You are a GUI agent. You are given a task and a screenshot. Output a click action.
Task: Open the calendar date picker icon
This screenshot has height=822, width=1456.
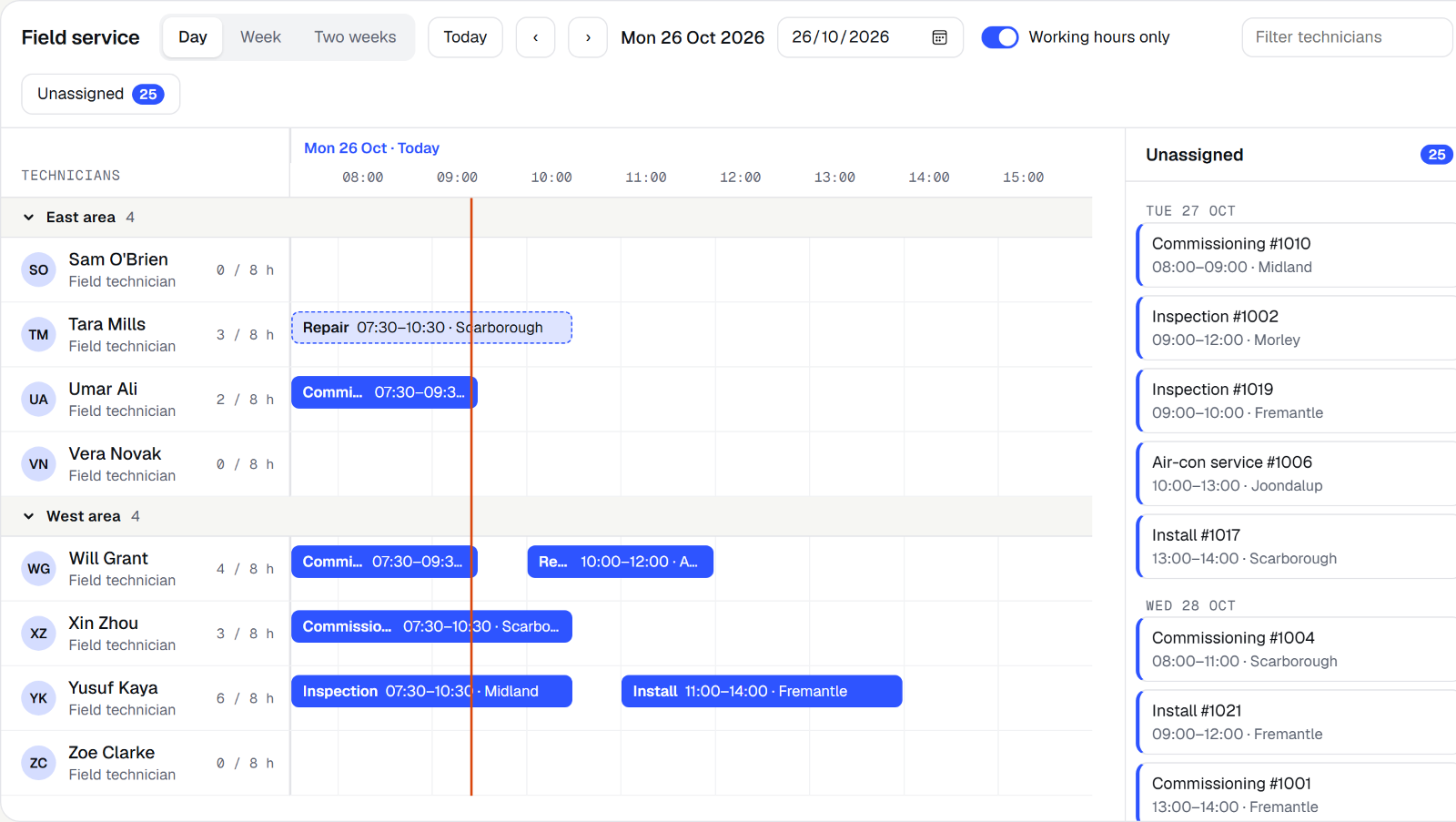coord(940,37)
